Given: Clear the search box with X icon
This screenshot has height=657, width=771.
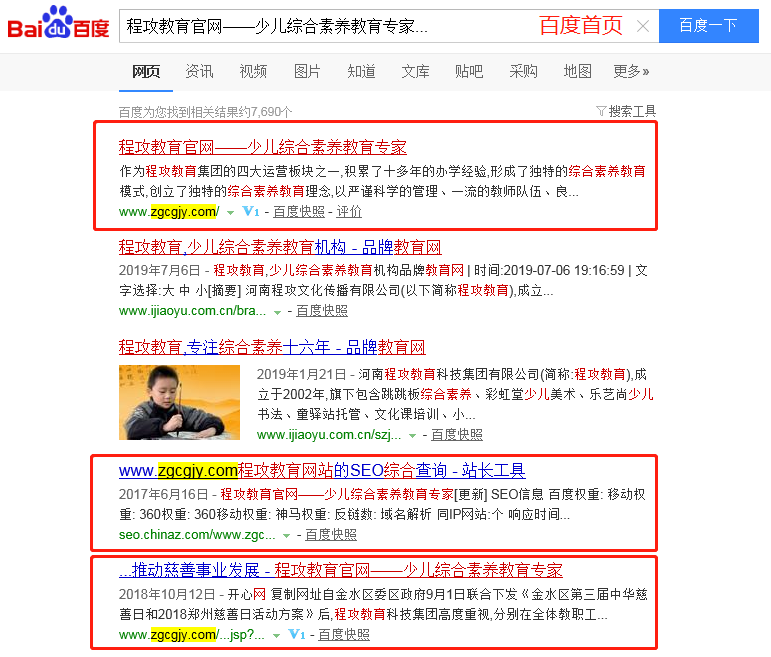Looking at the screenshot, I should pos(643,26).
